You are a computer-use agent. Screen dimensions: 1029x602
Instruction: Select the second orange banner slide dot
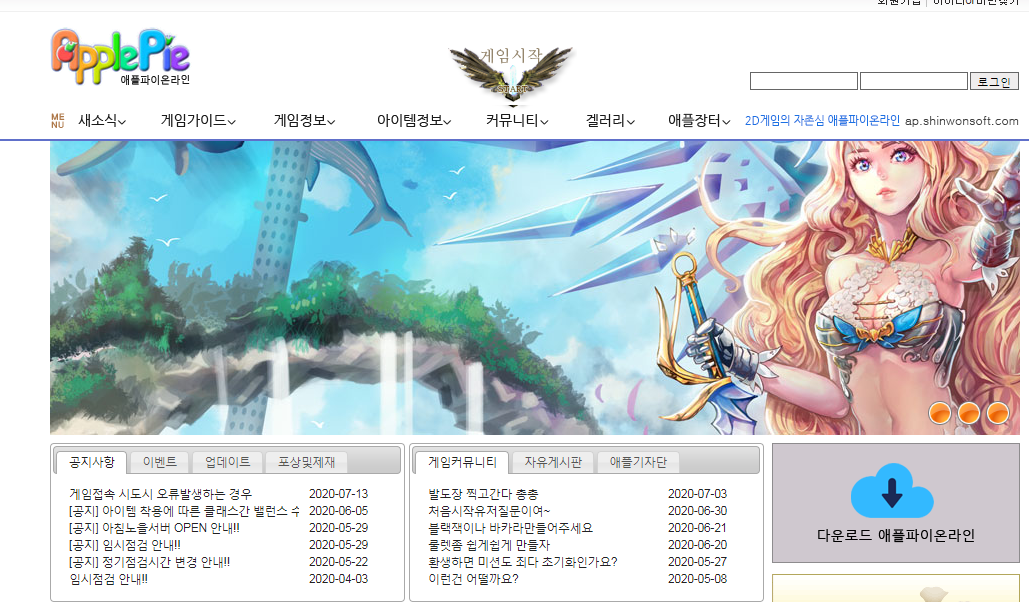pos(969,413)
